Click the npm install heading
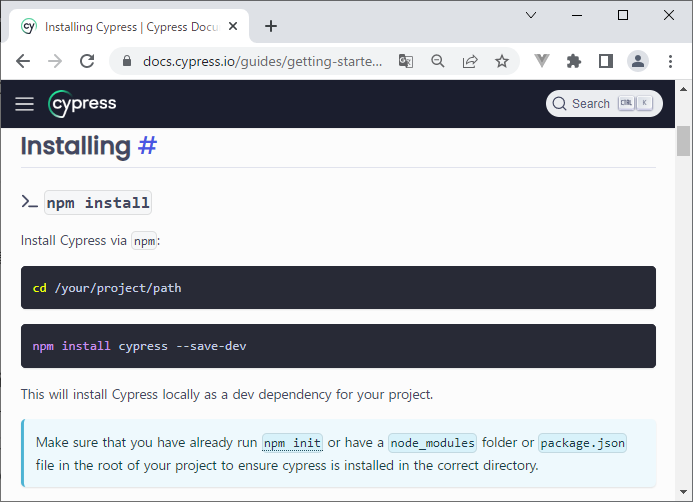This screenshot has height=502, width=693. [98, 203]
